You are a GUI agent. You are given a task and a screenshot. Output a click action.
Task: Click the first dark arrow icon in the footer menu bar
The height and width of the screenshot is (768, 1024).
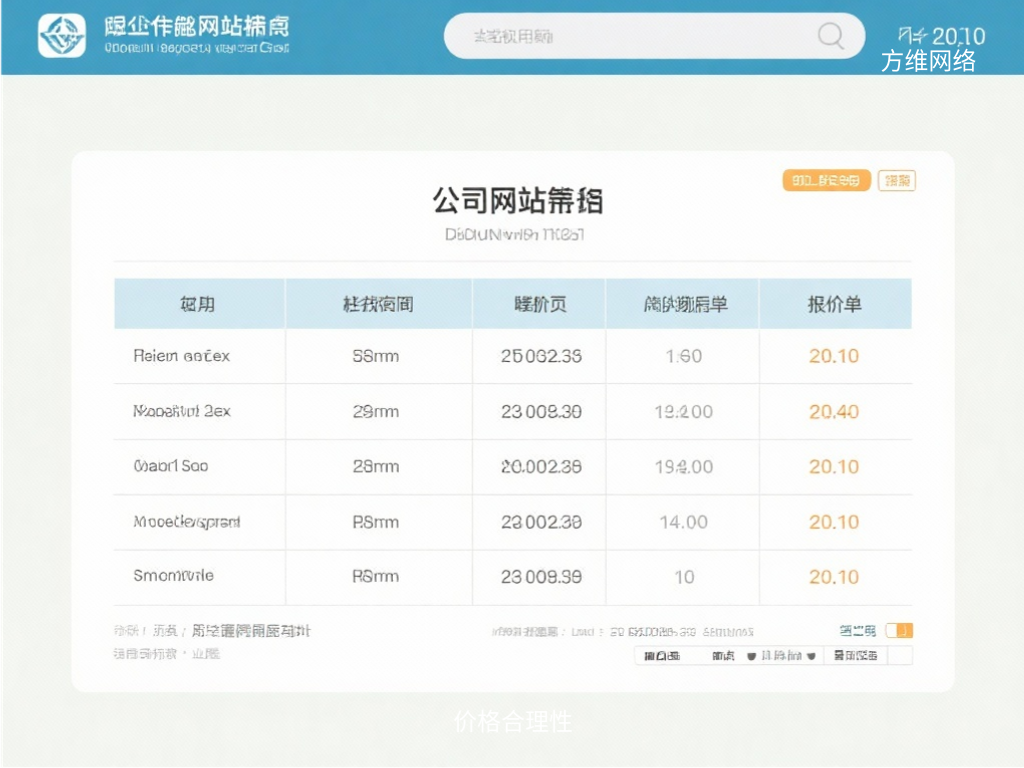coord(752,655)
